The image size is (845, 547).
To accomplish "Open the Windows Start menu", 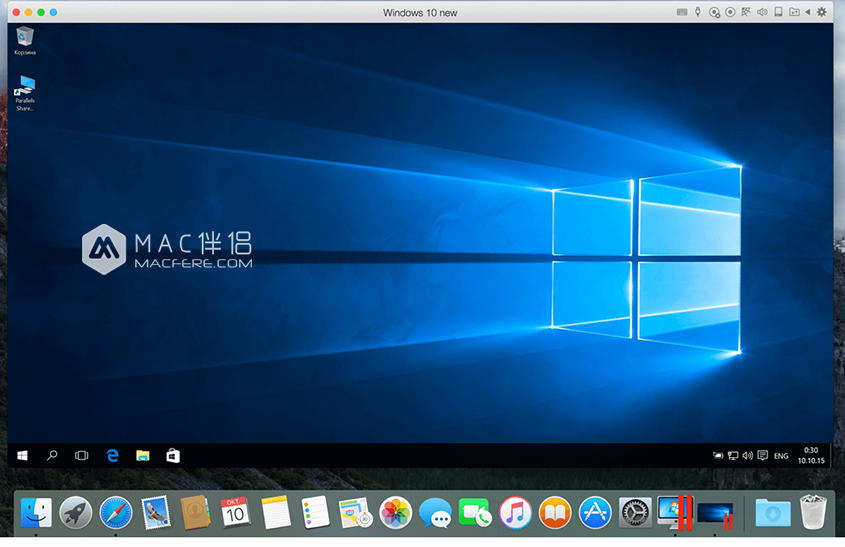I will [x=22, y=456].
